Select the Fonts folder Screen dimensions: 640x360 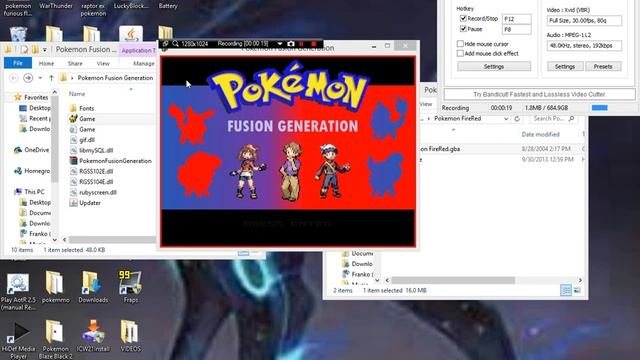tap(87, 108)
